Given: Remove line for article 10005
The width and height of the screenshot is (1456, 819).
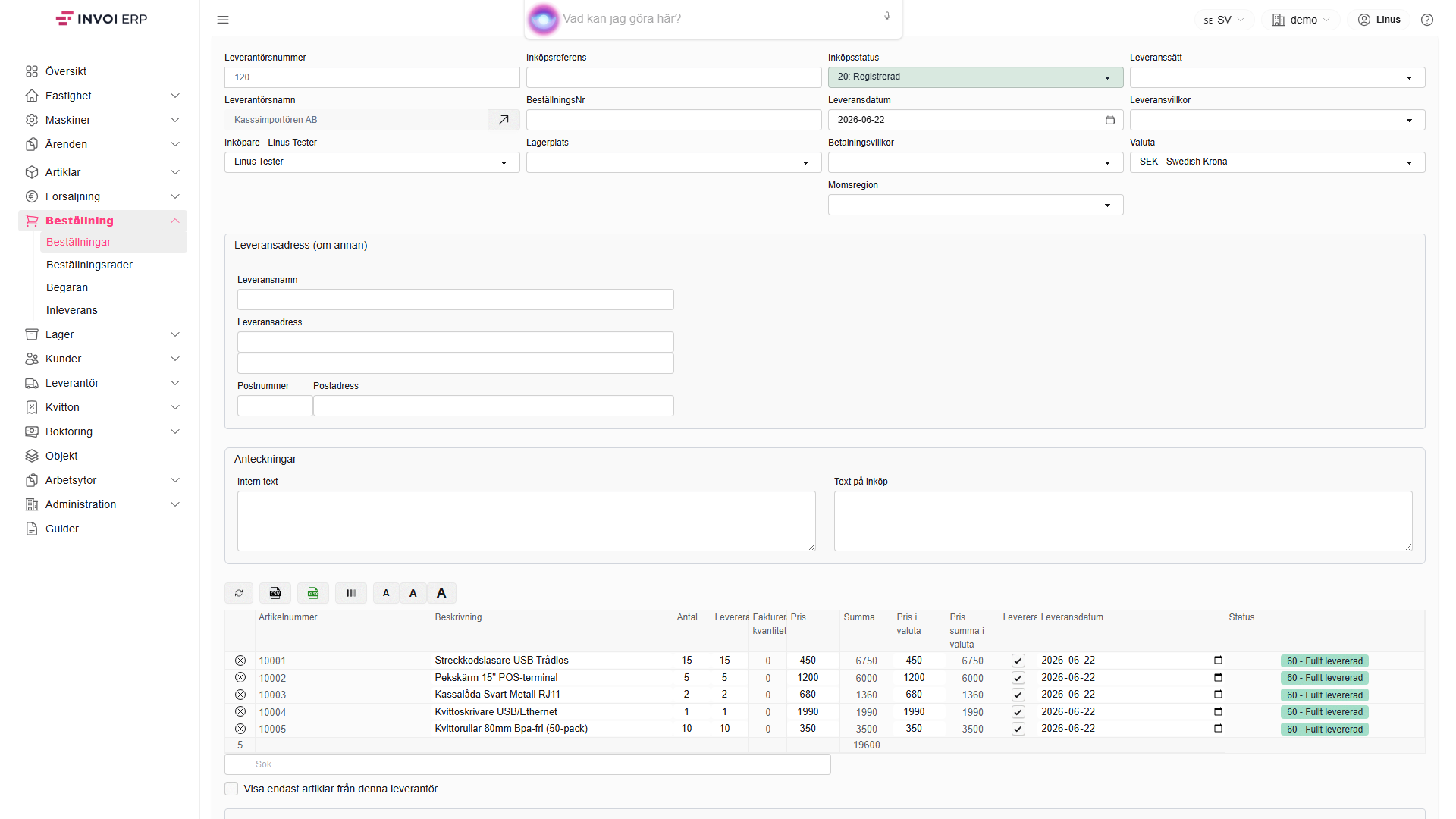Looking at the screenshot, I should pos(240,729).
